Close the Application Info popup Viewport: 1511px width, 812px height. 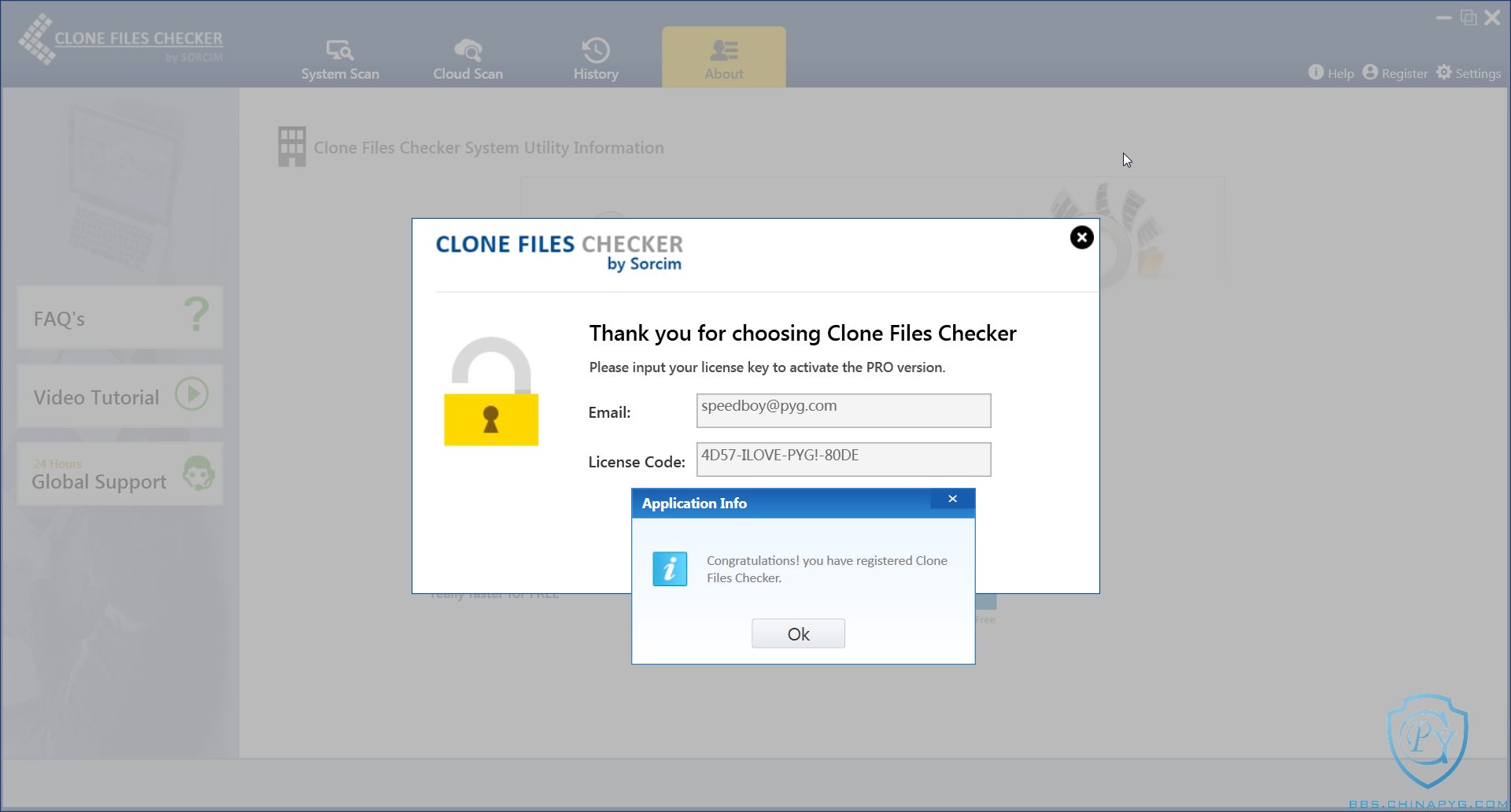[952, 499]
